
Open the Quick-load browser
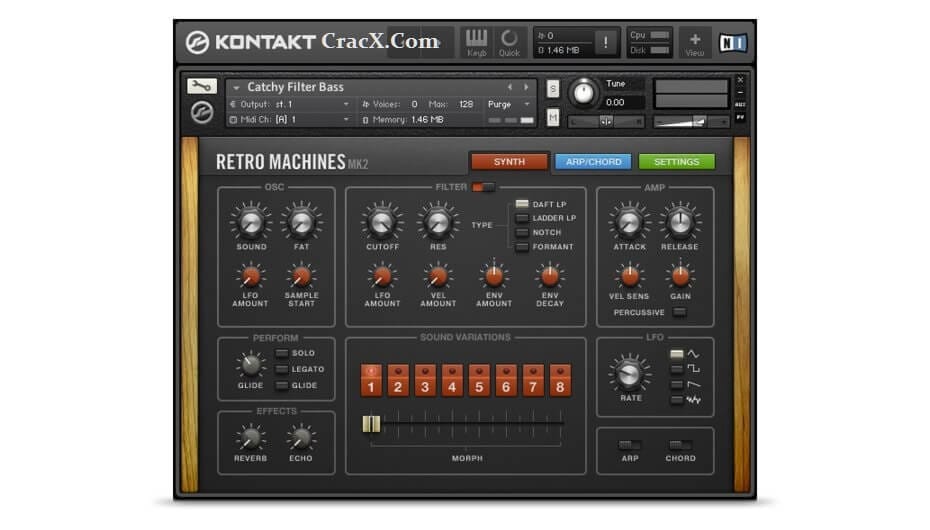pyautogui.click(x=509, y=43)
